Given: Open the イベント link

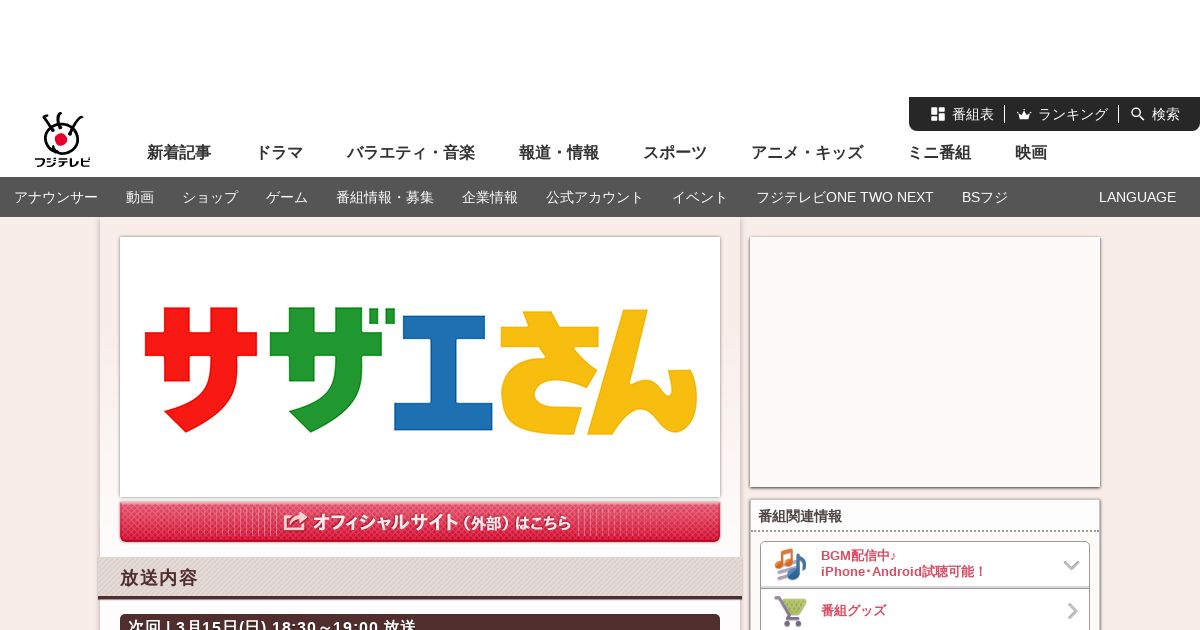Looking at the screenshot, I should [700, 197].
